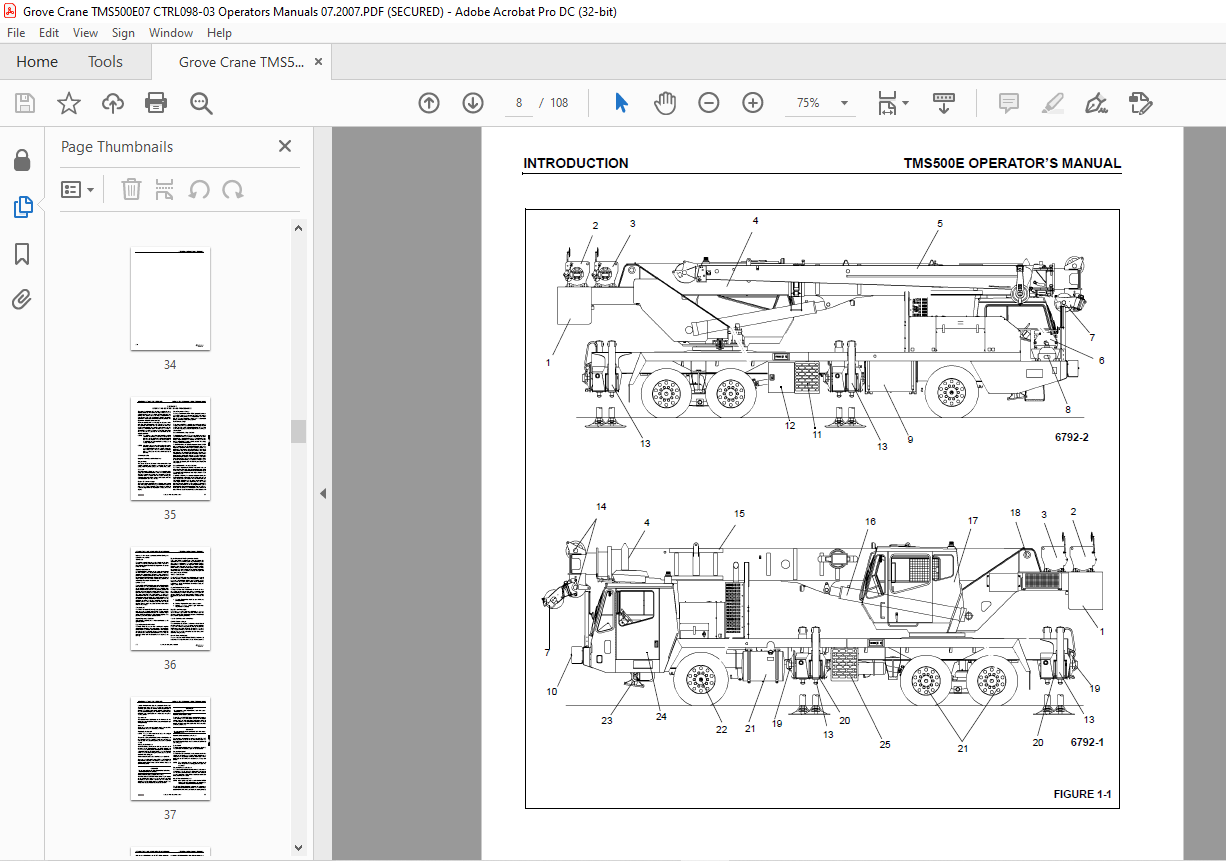Activate the hand pan tool
The image size is (1226, 861).
(665, 103)
